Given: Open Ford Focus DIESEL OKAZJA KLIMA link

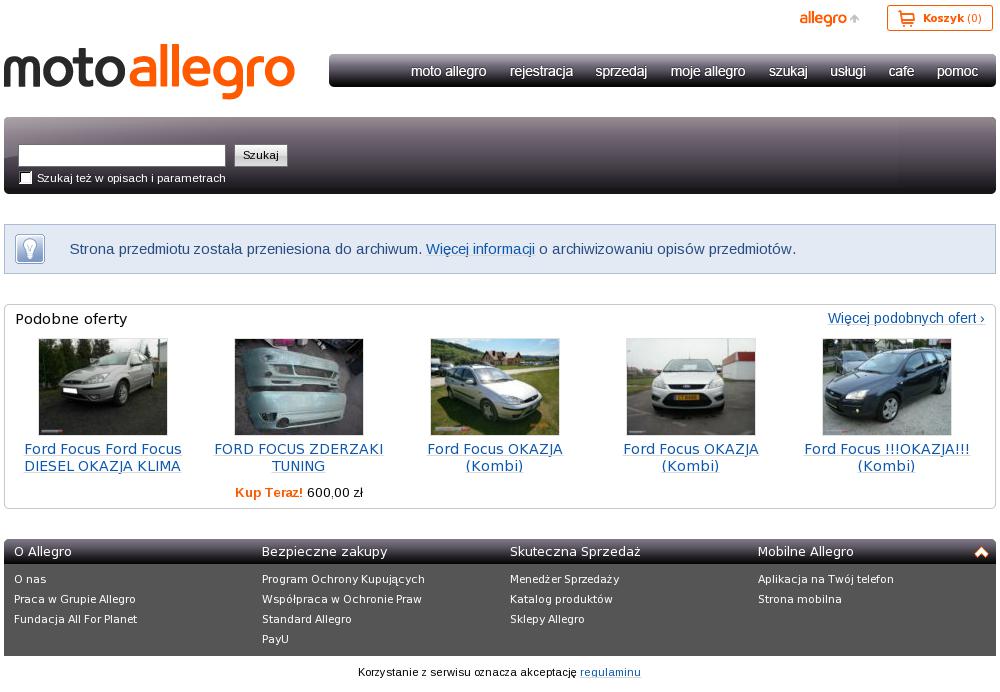Looking at the screenshot, I should (x=103, y=458).
